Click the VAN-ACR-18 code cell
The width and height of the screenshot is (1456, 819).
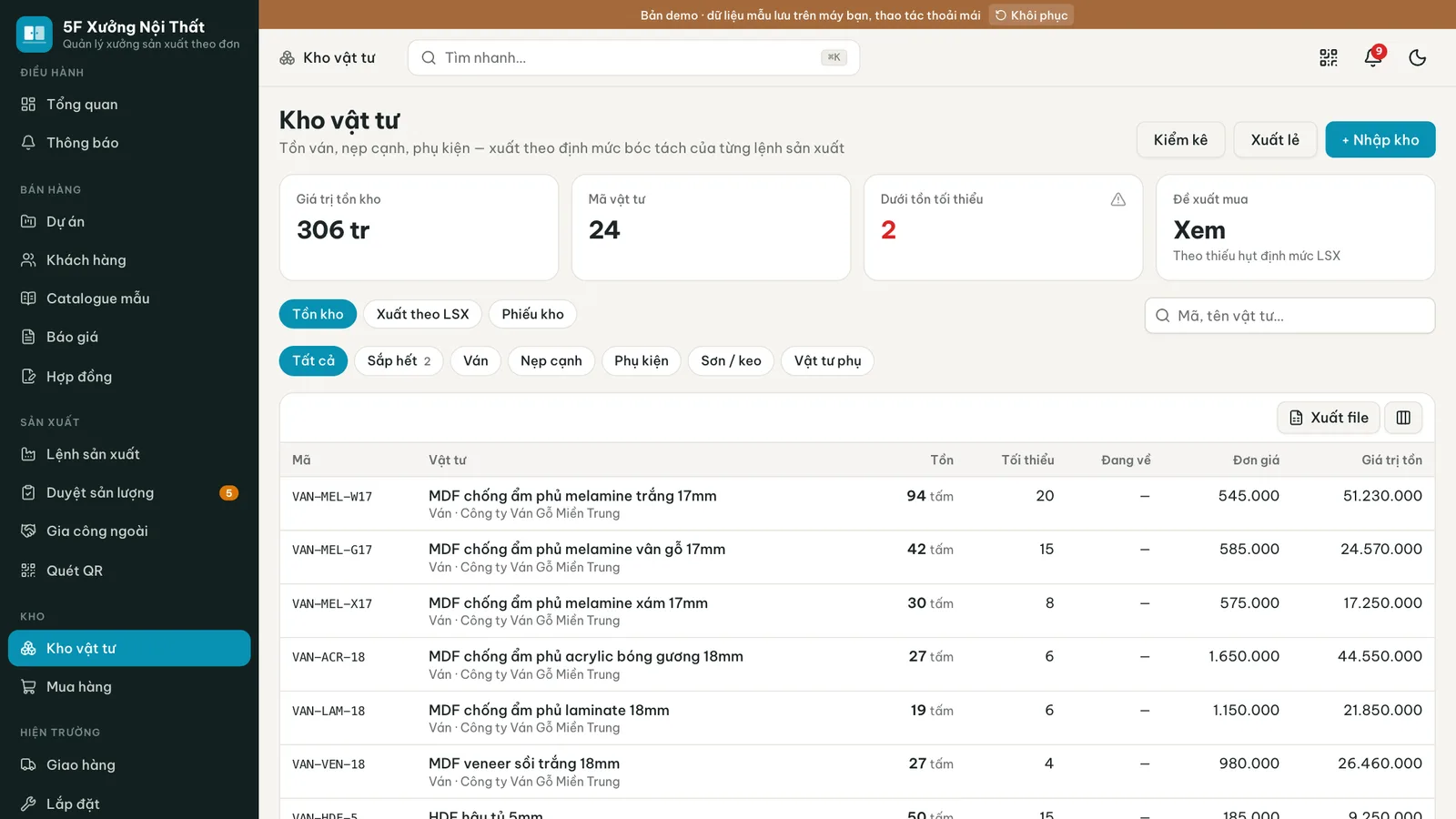[x=329, y=657]
